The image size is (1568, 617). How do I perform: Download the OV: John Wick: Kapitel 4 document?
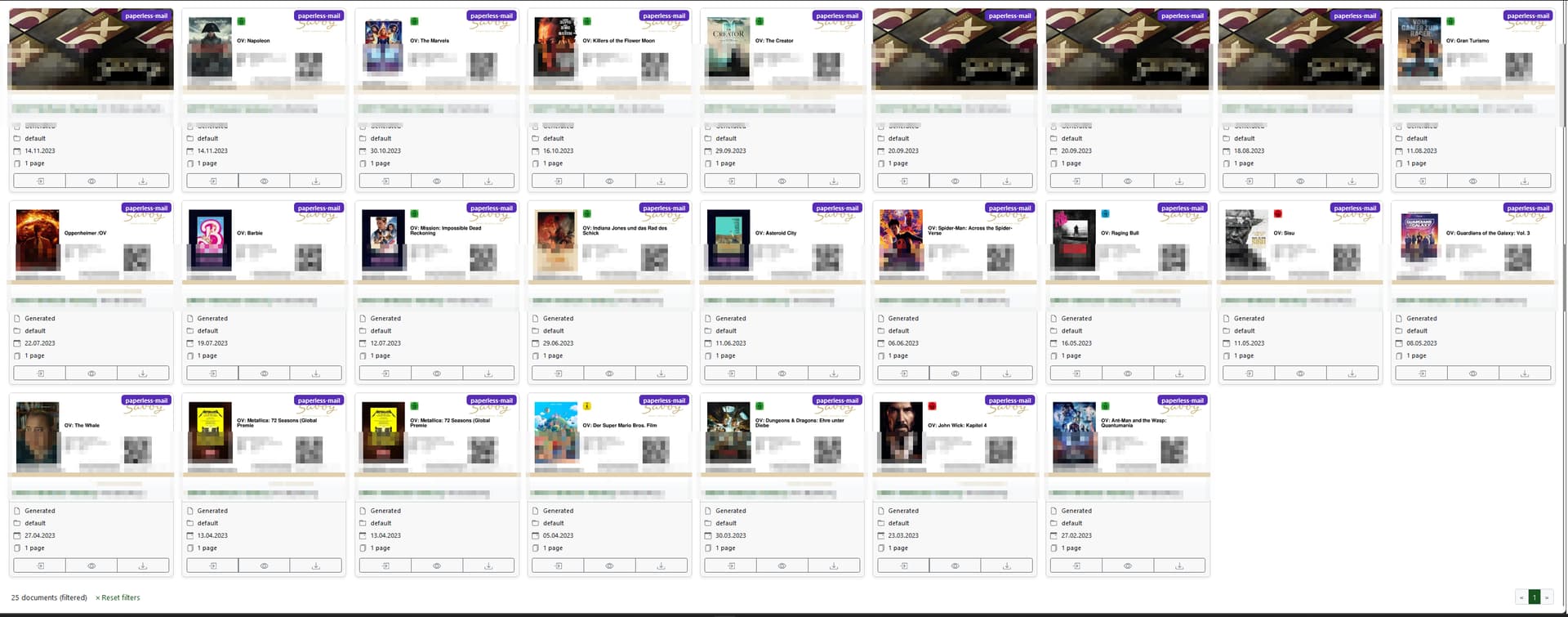(1006, 566)
